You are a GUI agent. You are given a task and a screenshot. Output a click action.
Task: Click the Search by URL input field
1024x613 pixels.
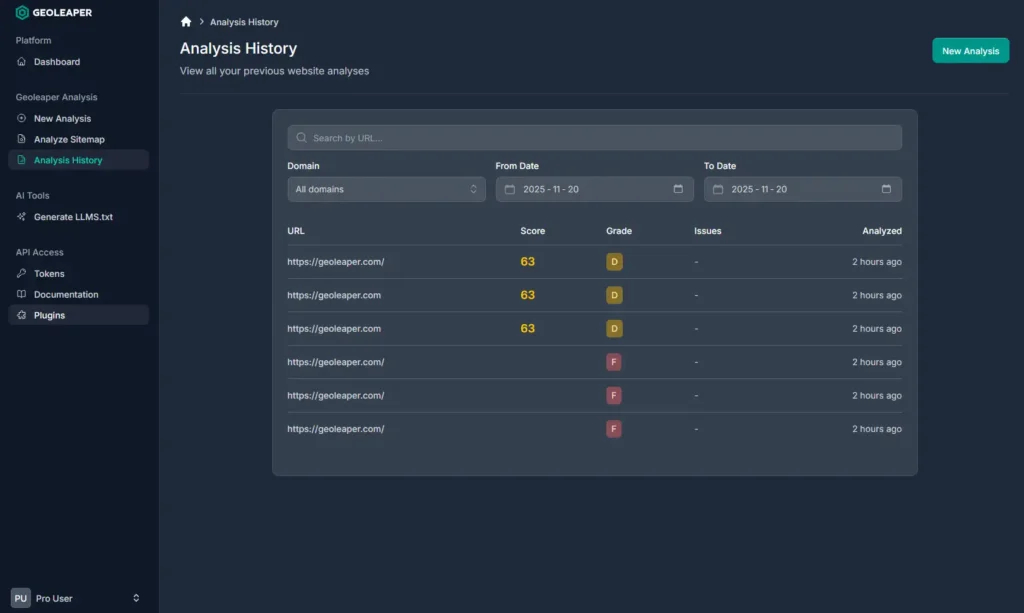click(594, 137)
